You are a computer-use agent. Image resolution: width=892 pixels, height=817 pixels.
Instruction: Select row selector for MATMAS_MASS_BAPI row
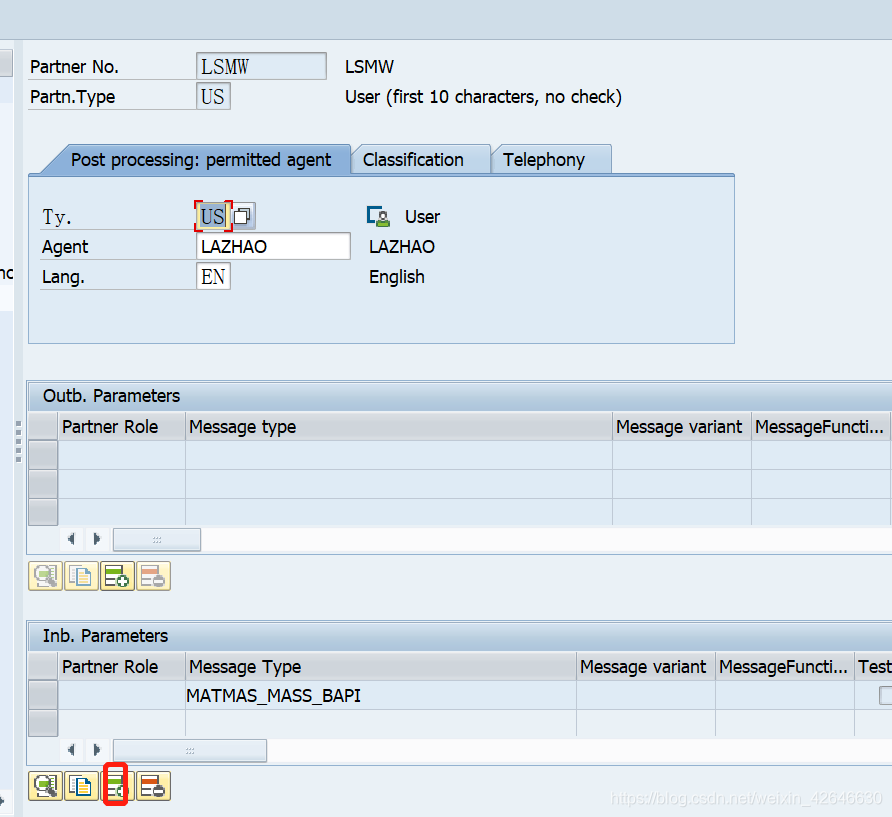[x=43, y=695]
